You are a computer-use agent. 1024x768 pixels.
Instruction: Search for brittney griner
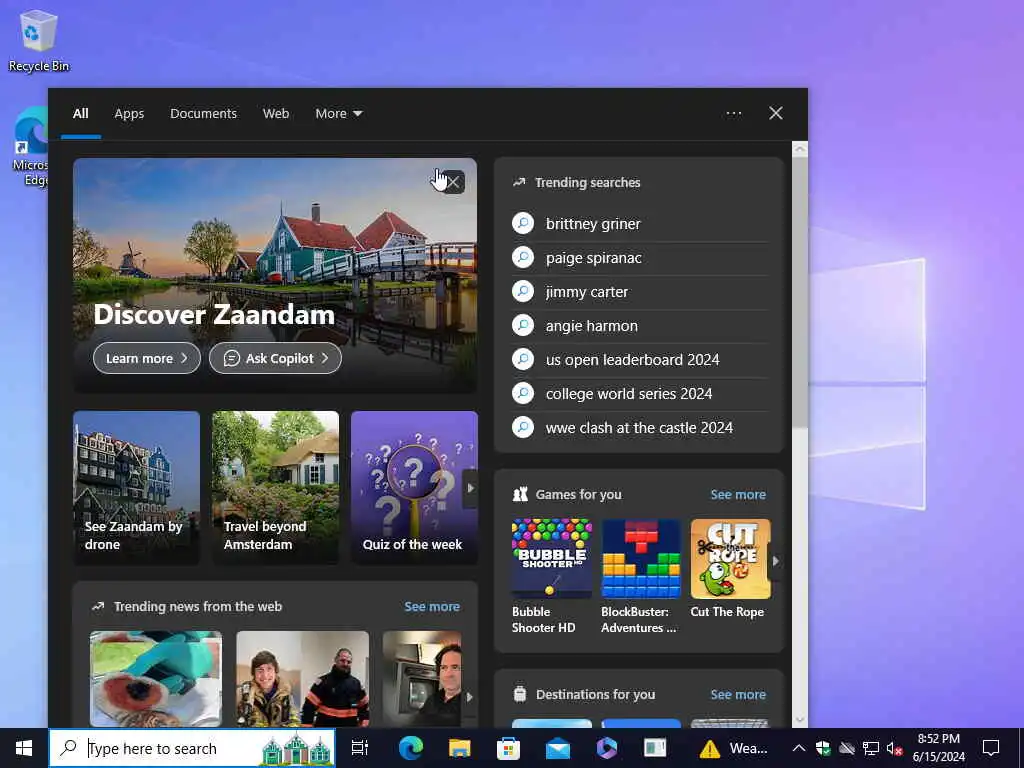pyautogui.click(x=640, y=224)
